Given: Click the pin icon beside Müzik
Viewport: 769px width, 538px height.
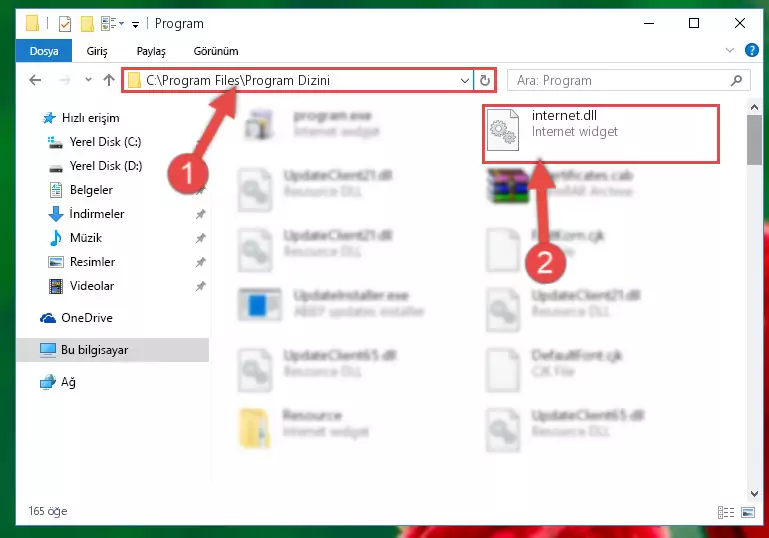Looking at the screenshot, I should click(200, 238).
